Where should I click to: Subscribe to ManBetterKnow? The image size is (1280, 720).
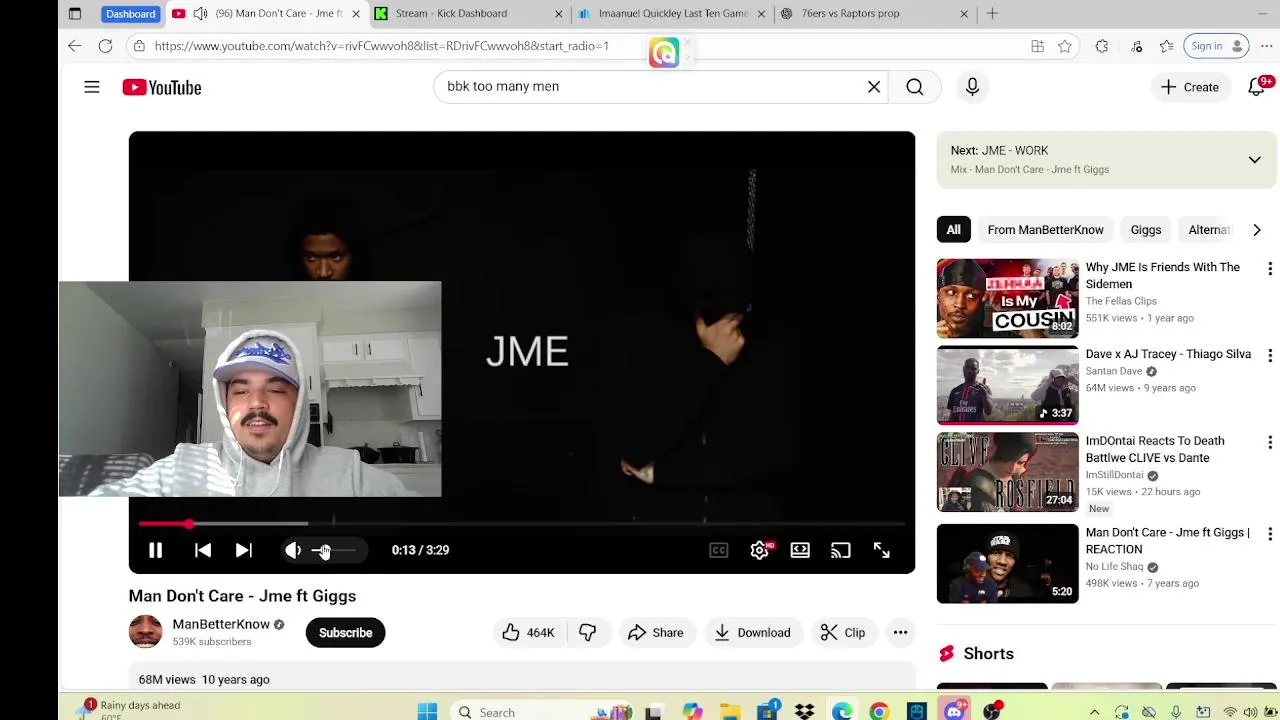(345, 632)
